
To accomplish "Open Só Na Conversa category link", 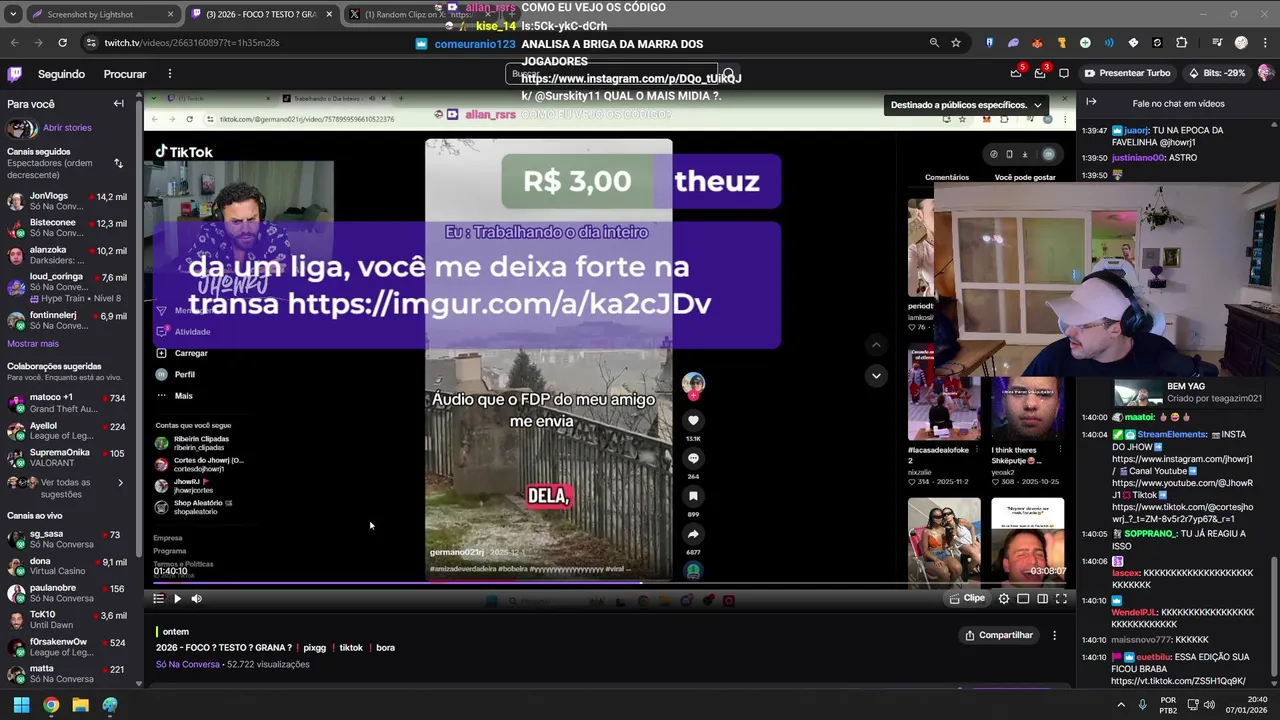I will coord(188,665).
